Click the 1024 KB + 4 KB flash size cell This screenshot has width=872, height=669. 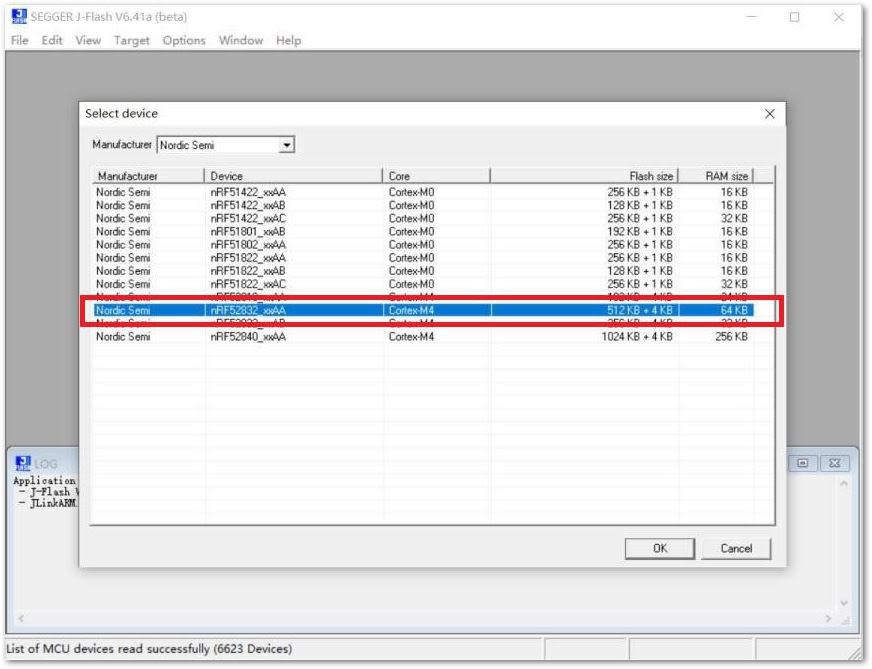click(637, 336)
